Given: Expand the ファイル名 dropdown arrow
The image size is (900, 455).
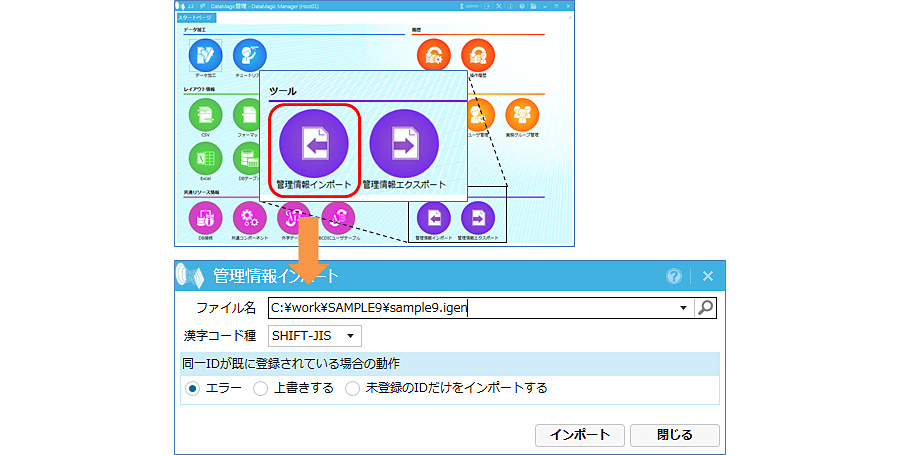Looking at the screenshot, I should [683, 308].
